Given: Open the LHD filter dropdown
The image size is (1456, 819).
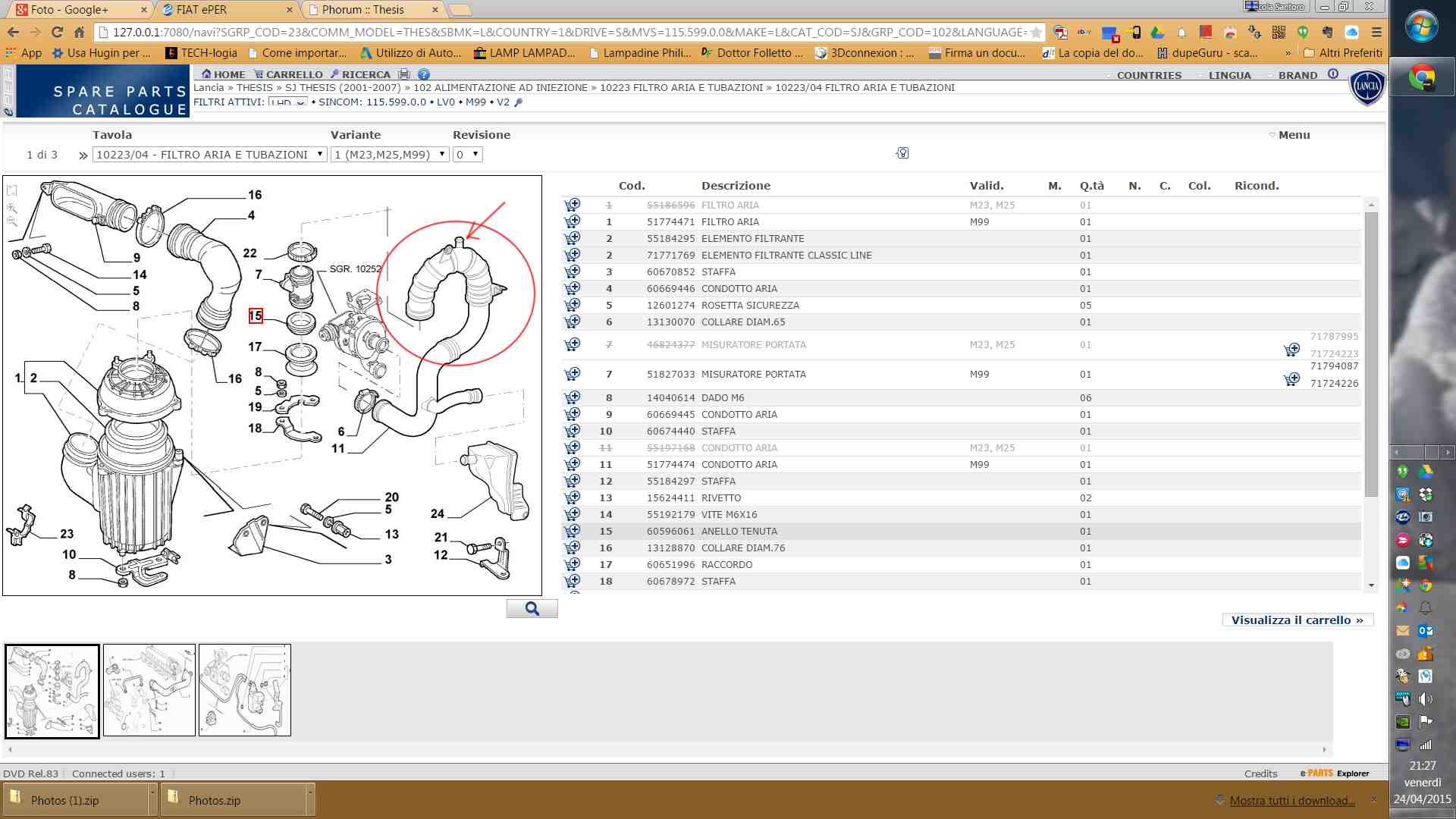Looking at the screenshot, I should [x=287, y=102].
